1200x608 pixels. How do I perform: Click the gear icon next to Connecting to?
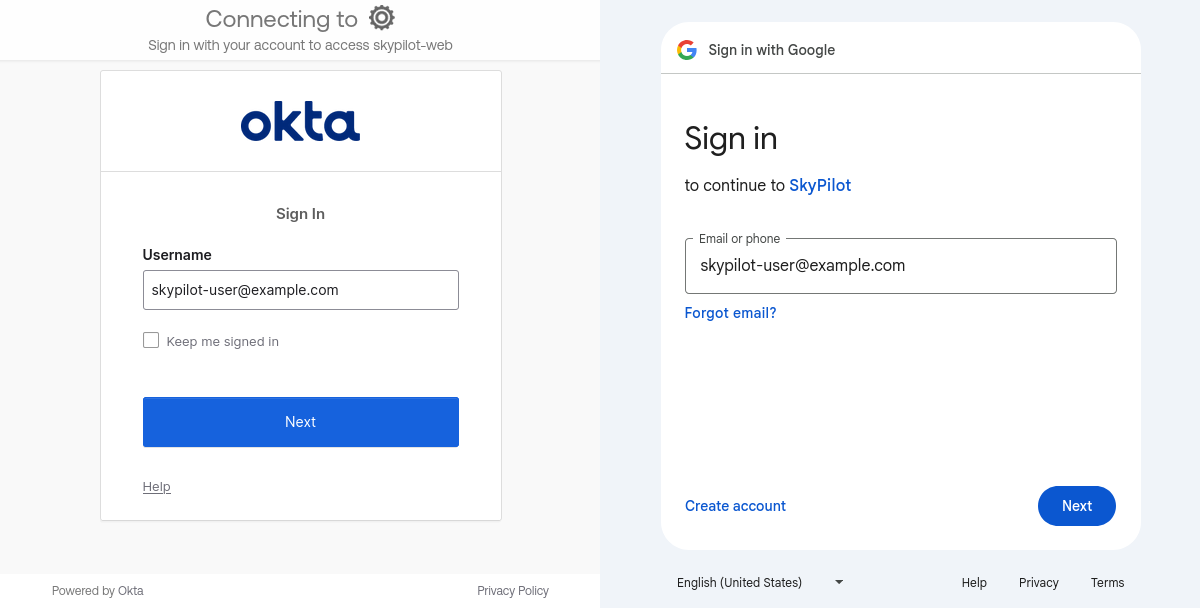(x=380, y=18)
